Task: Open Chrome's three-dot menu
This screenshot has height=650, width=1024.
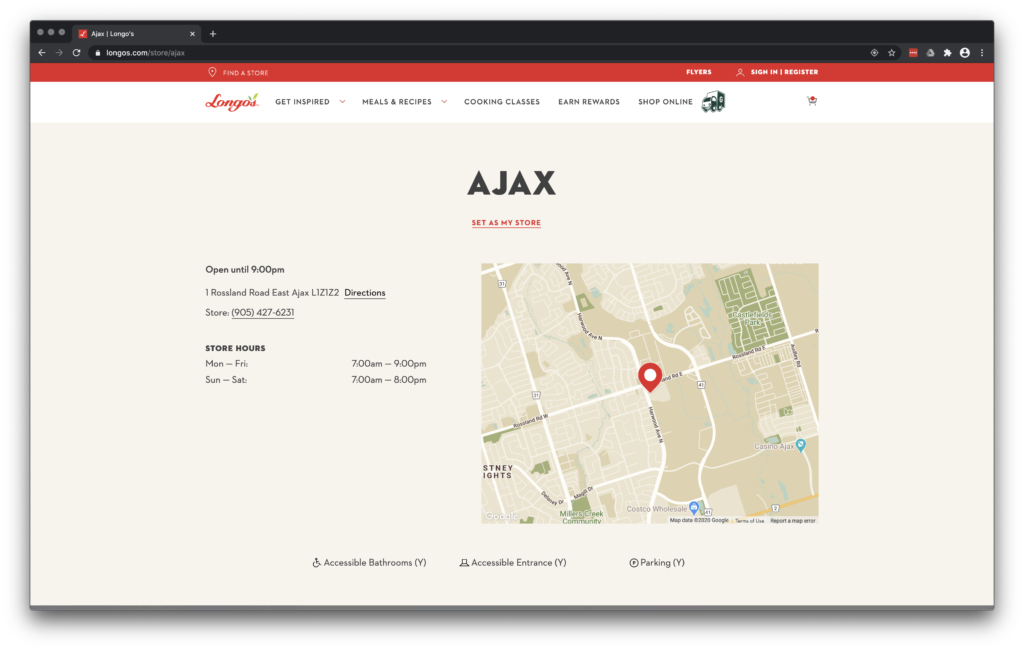Action: coord(982,53)
